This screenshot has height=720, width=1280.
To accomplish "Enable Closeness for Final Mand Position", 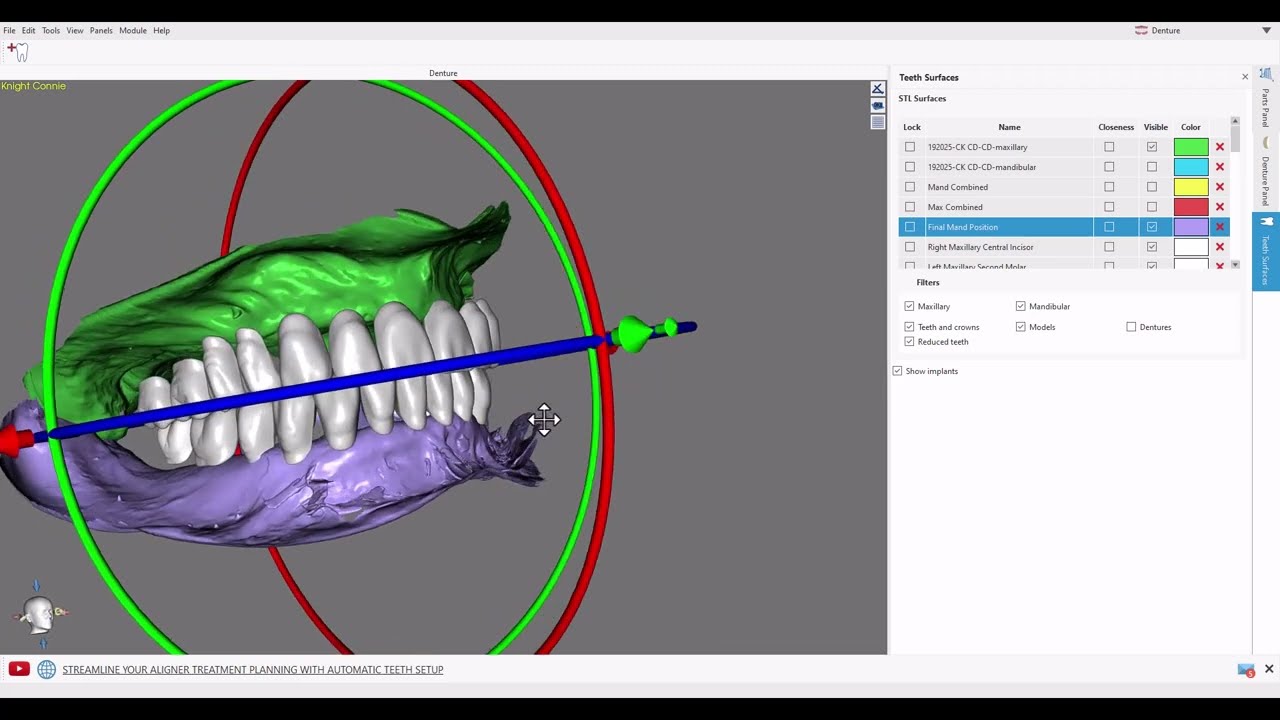I will coord(1109,227).
